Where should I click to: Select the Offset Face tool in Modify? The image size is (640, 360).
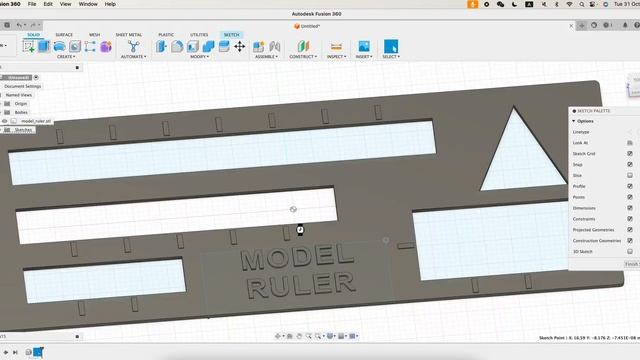(x=224, y=46)
